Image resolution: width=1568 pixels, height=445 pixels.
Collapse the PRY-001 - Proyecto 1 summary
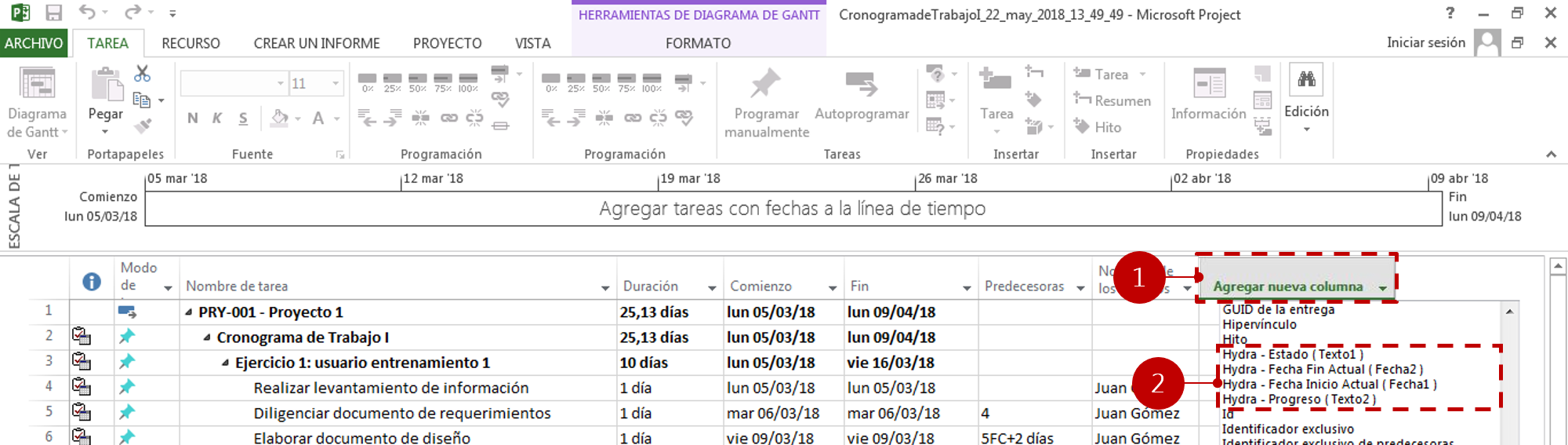[189, 312]
